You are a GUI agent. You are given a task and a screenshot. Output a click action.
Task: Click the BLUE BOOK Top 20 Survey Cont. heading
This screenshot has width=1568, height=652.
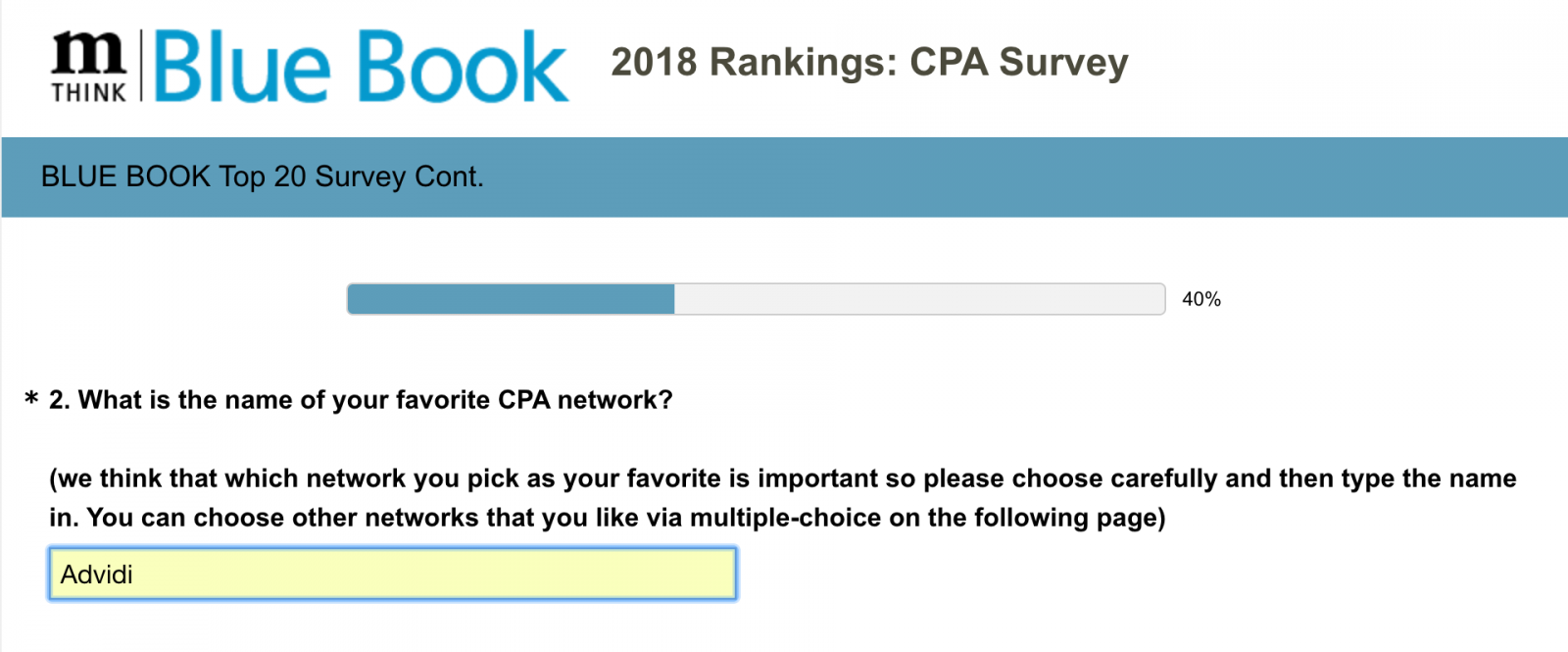coord(262,176)
